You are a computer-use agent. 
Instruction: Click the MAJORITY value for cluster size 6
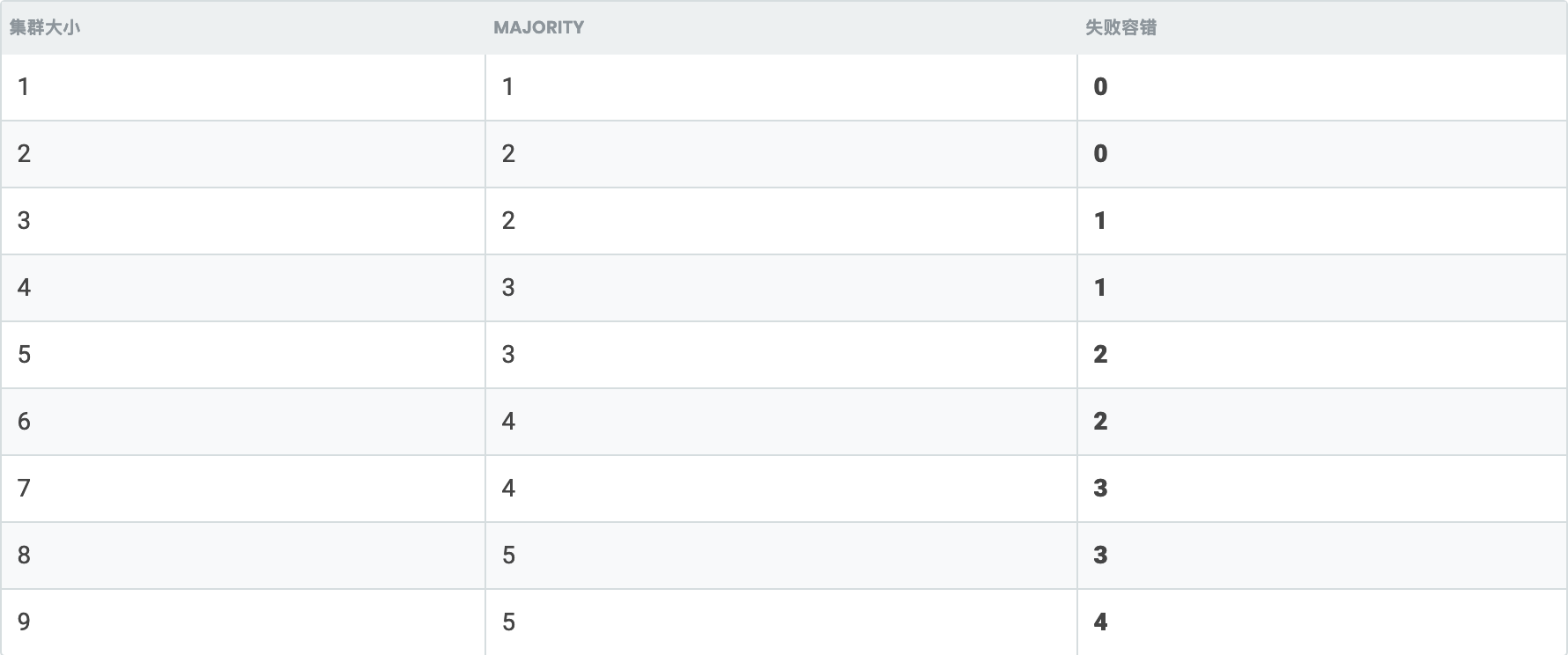click(508, 422)
